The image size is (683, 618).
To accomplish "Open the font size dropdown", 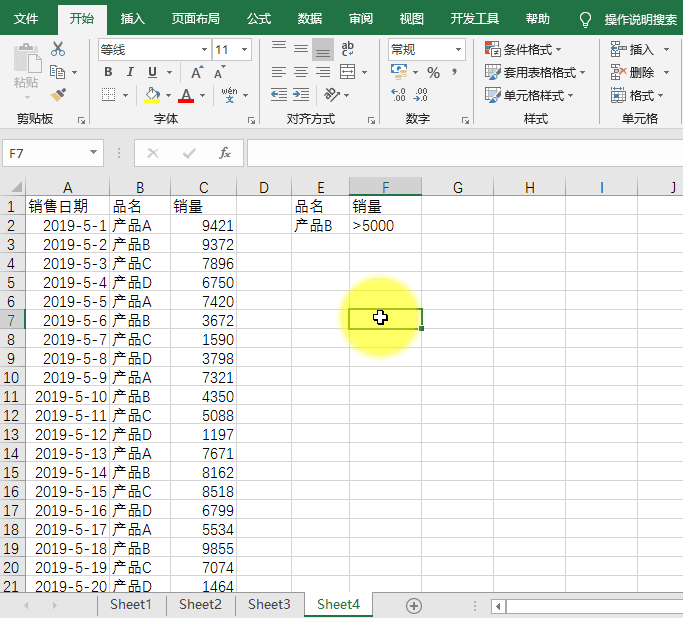I will (244, 50).
